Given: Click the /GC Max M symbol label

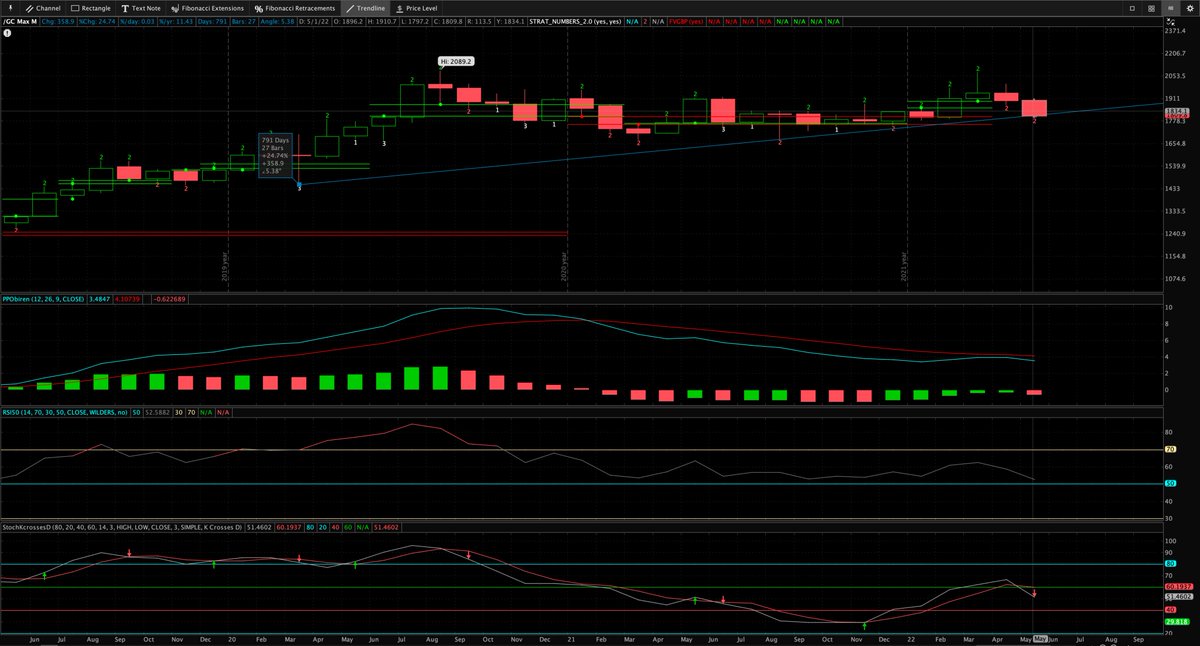Looking at the screenshot, I should point(20,21).
